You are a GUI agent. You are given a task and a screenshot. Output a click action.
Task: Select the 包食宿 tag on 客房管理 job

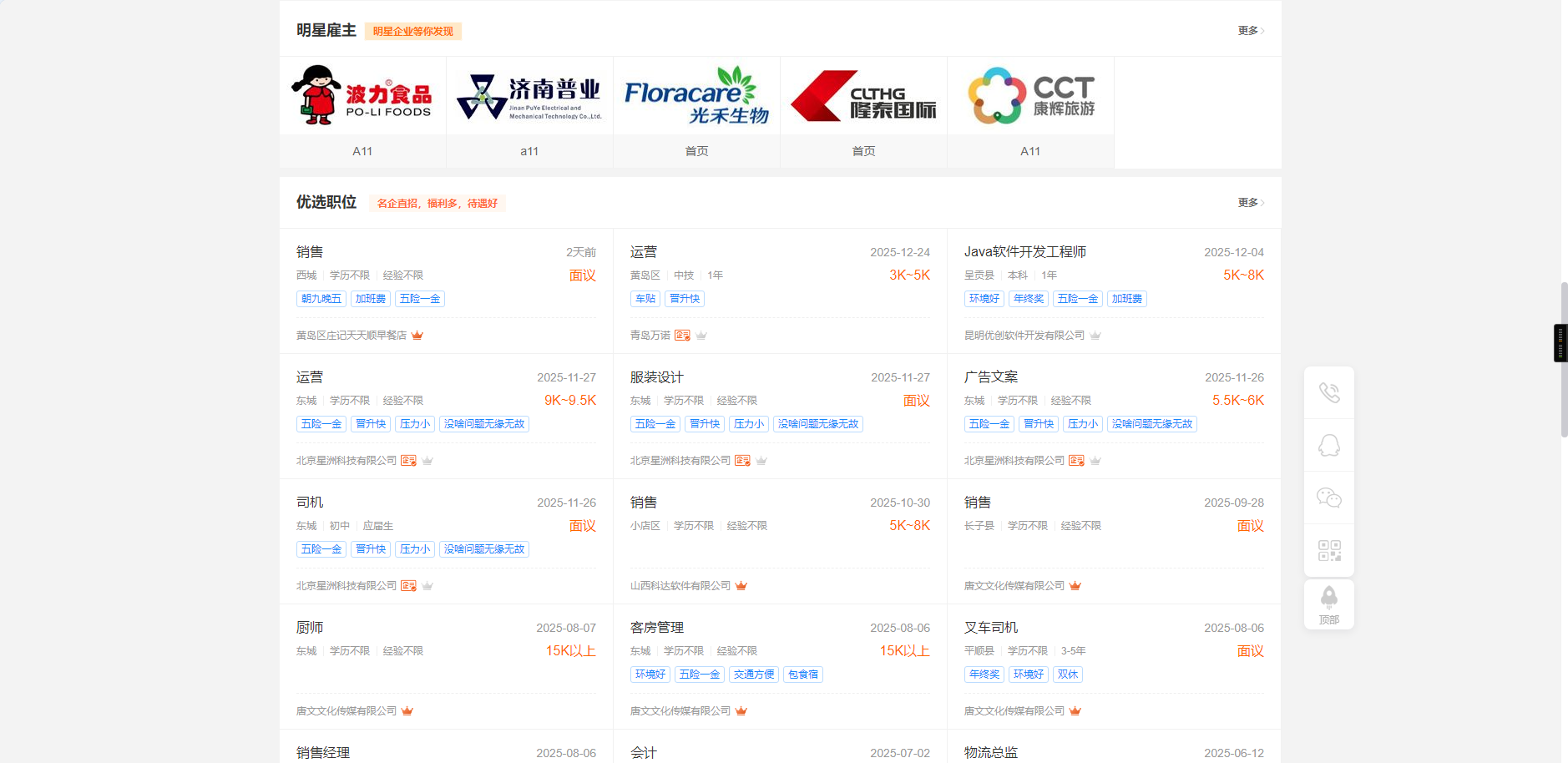[802, 674]
